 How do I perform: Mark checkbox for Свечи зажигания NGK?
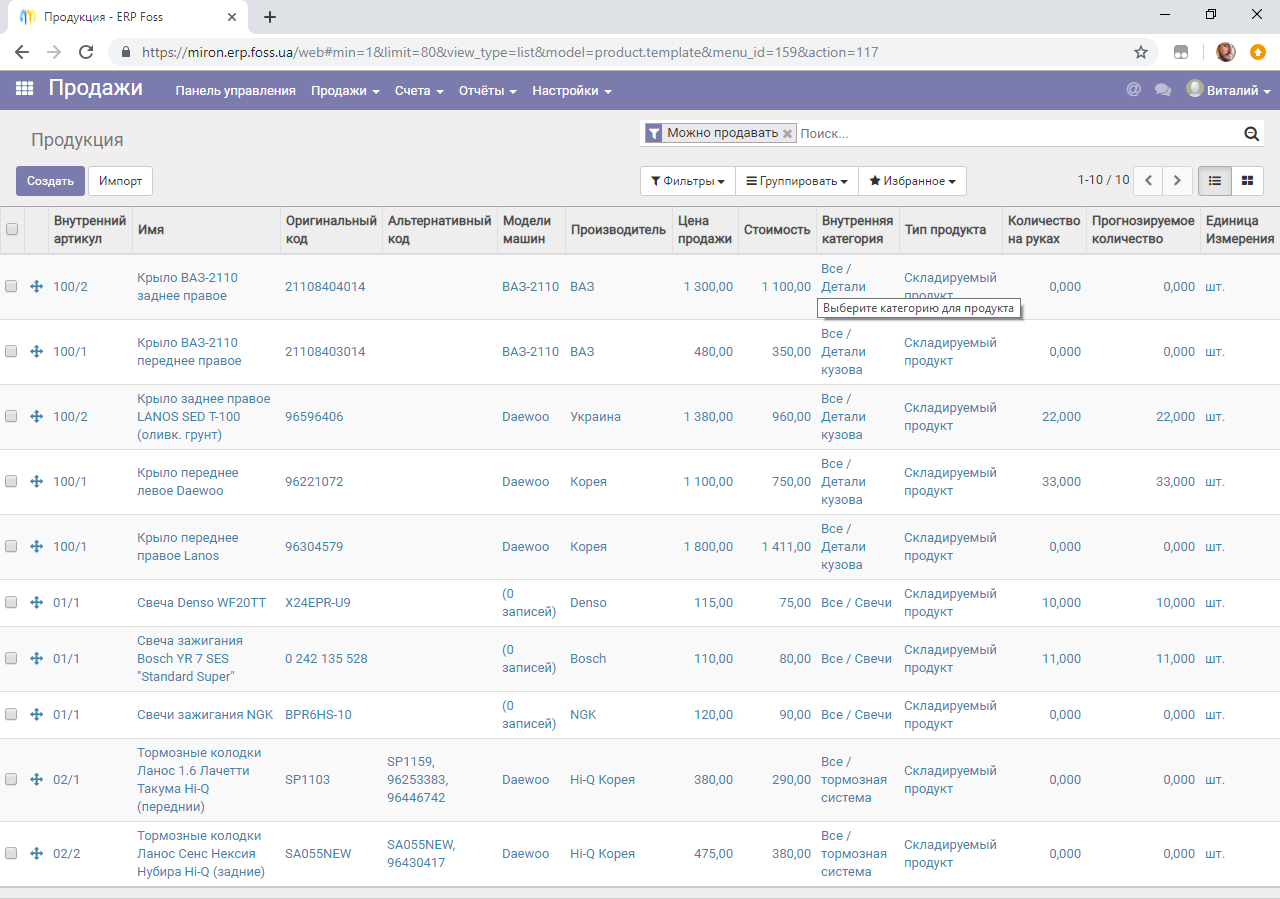coord(11,714)
